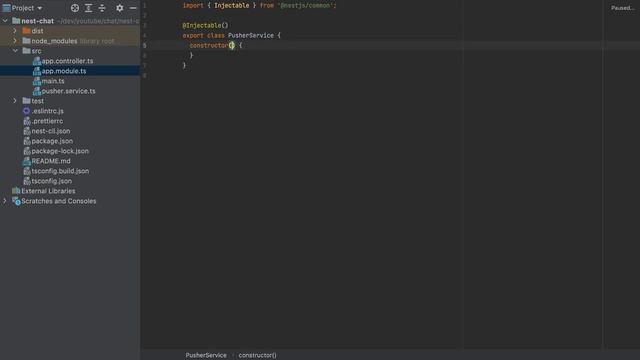The width and height of the screenshot is (640, 360).
Task: Click line number 1 in gutter
Action: click(x=144, y=6)
